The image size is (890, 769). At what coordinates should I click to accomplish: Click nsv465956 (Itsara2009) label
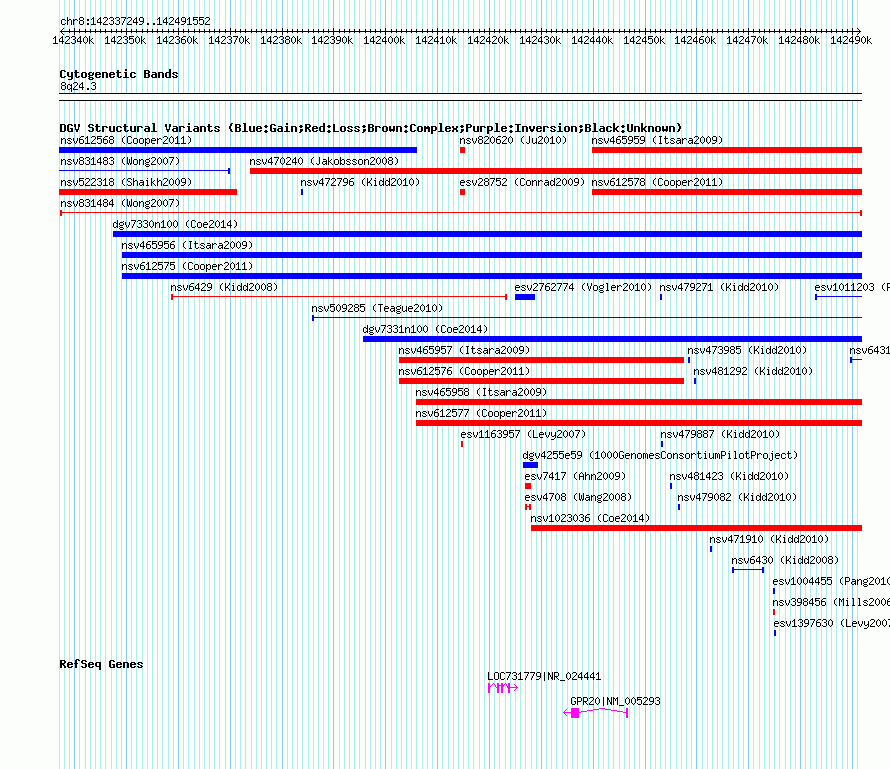pos(187,245)
